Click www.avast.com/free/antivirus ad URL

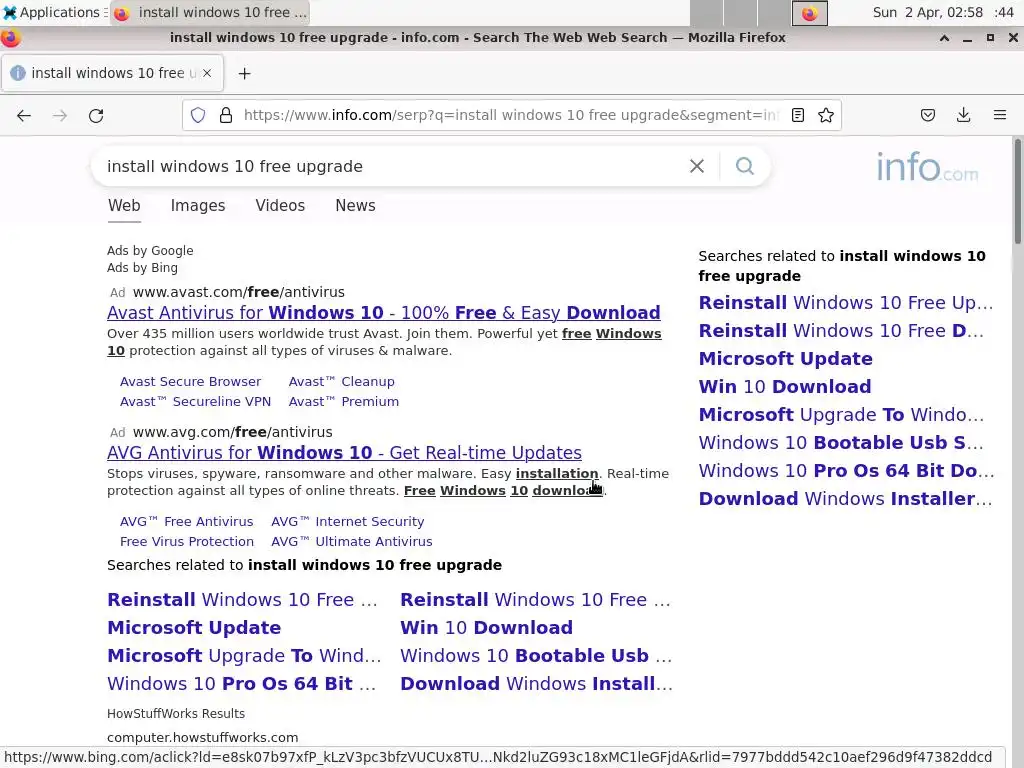coord(238,292)
